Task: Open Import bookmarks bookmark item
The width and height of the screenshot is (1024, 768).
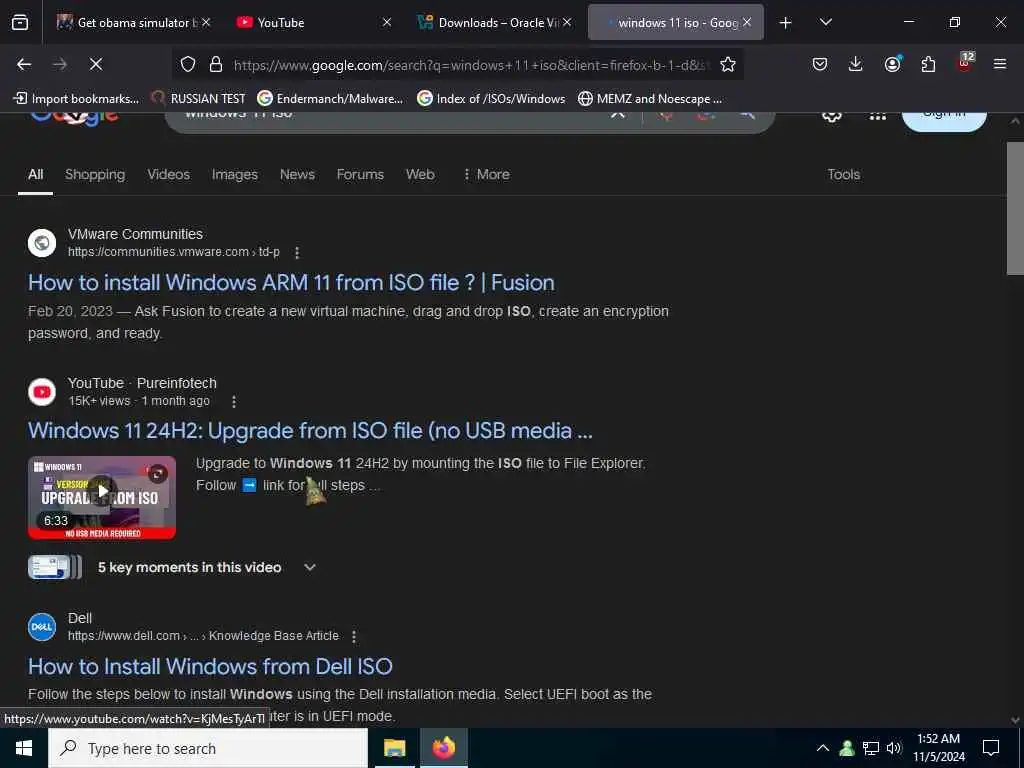Action: tap(76, 99)
